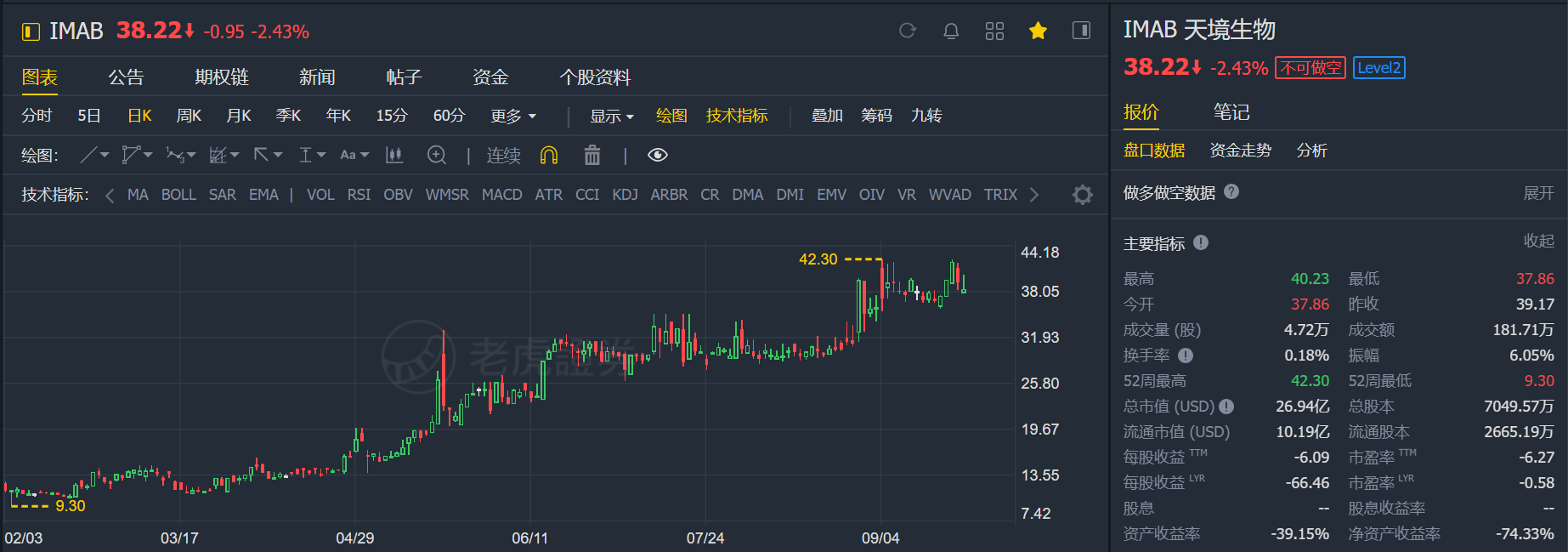Image resolution: width=1568 pixels, height=552 pixels.
Task: Enable the MA indicator
Action: coord(138,195)
